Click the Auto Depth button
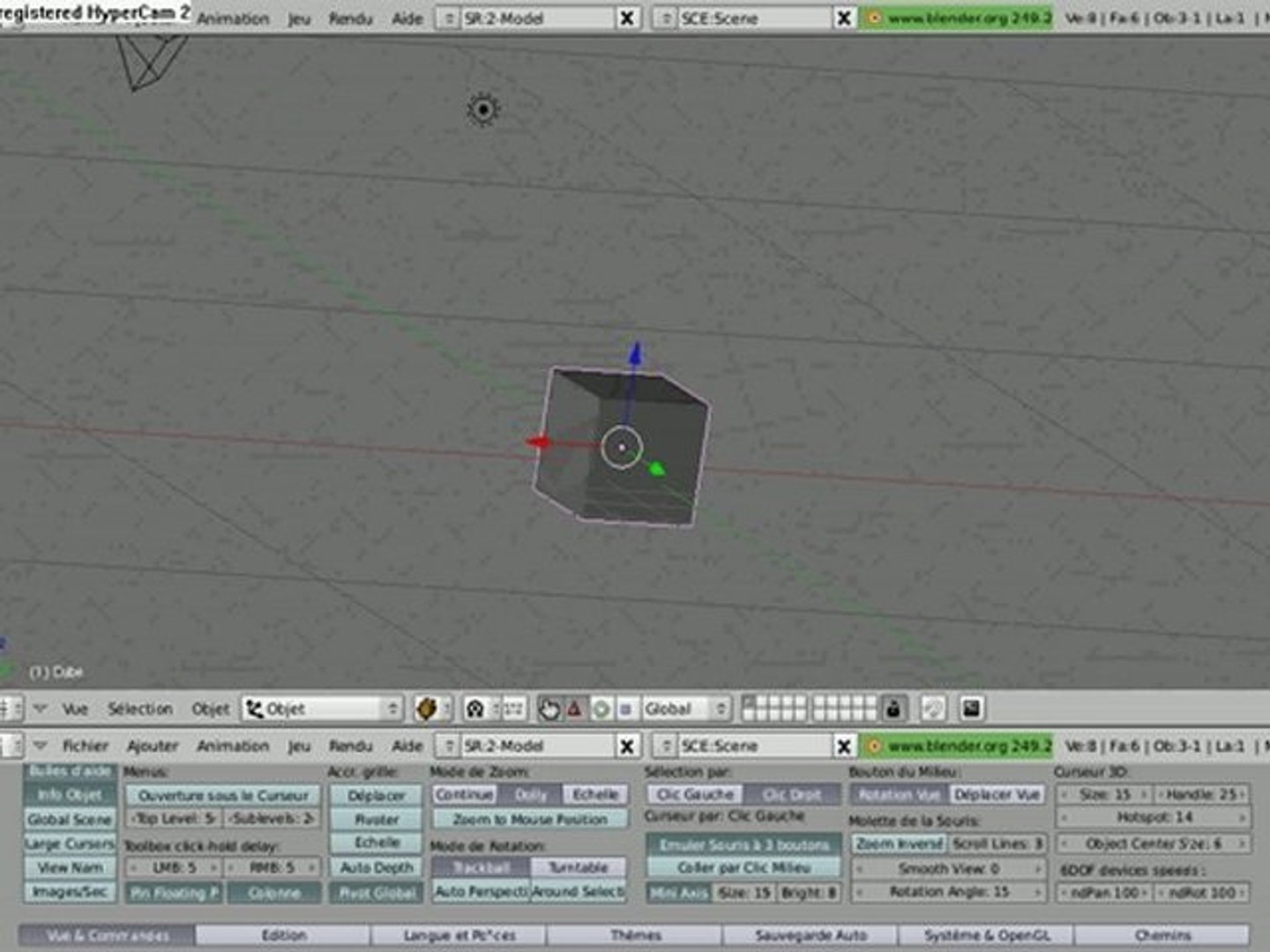This screenshot has height=952, width=1270. (377, 868)
